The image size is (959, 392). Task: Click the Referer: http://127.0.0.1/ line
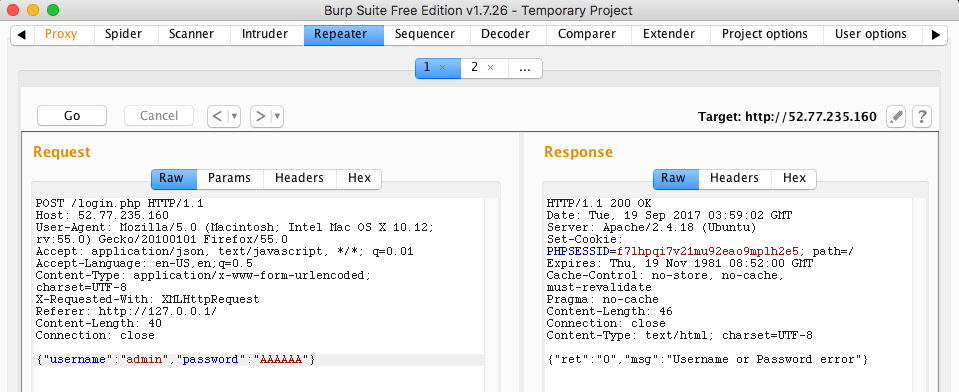tap(126, 311)
